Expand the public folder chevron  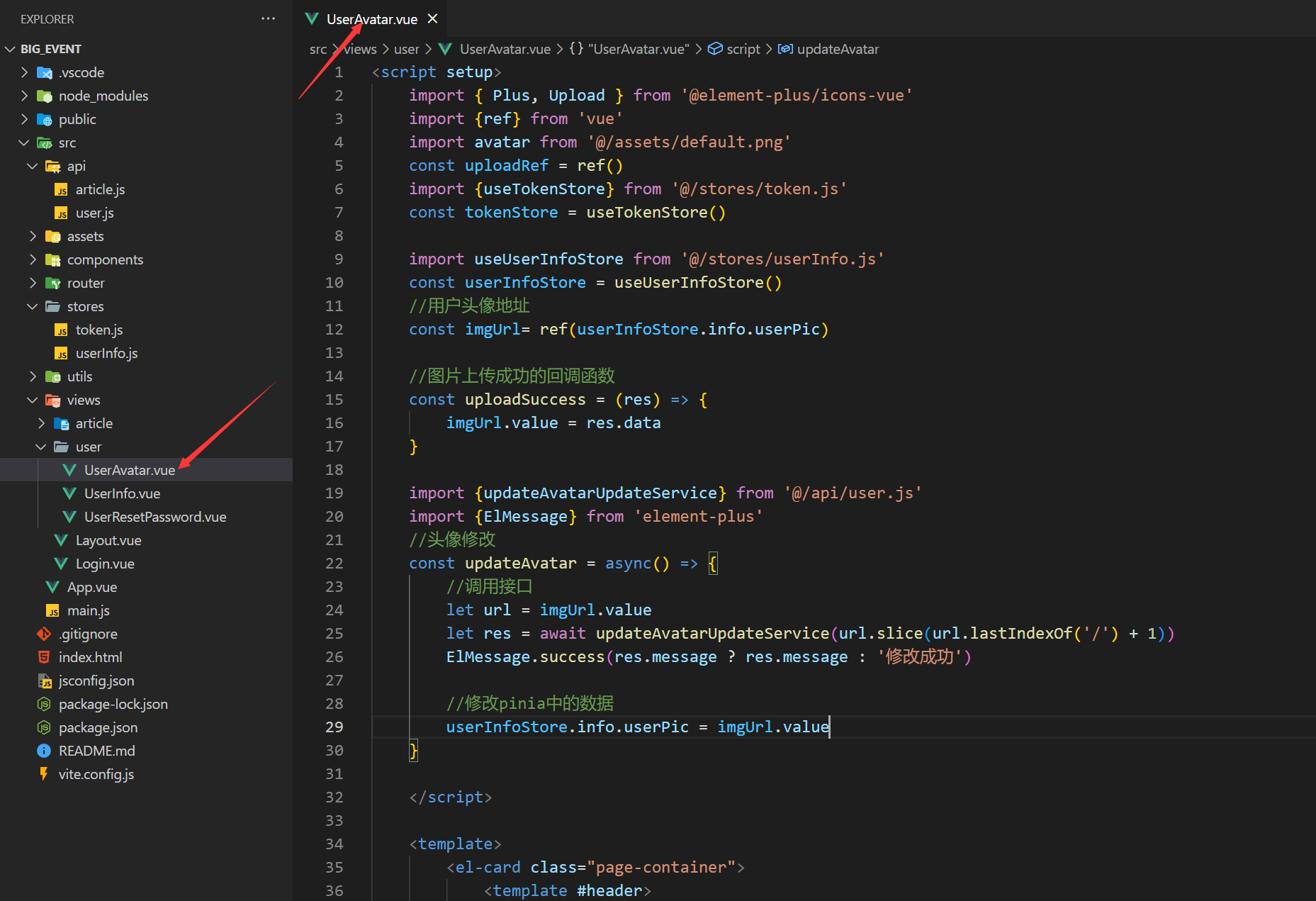(x=24, y=119)
